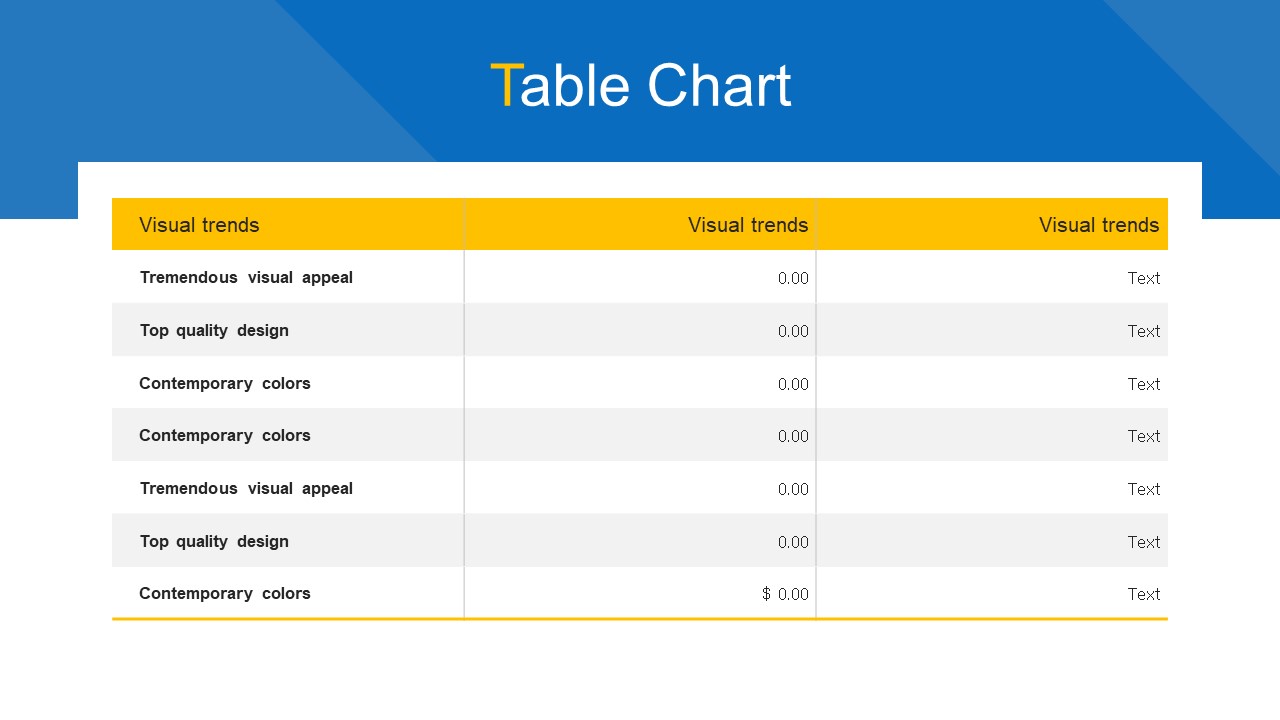Image resolution: width=1280 pixels, height=720 pixels.
Task: Click the third-row "Contemporary colors" label
Action: [x=225, y=384]
